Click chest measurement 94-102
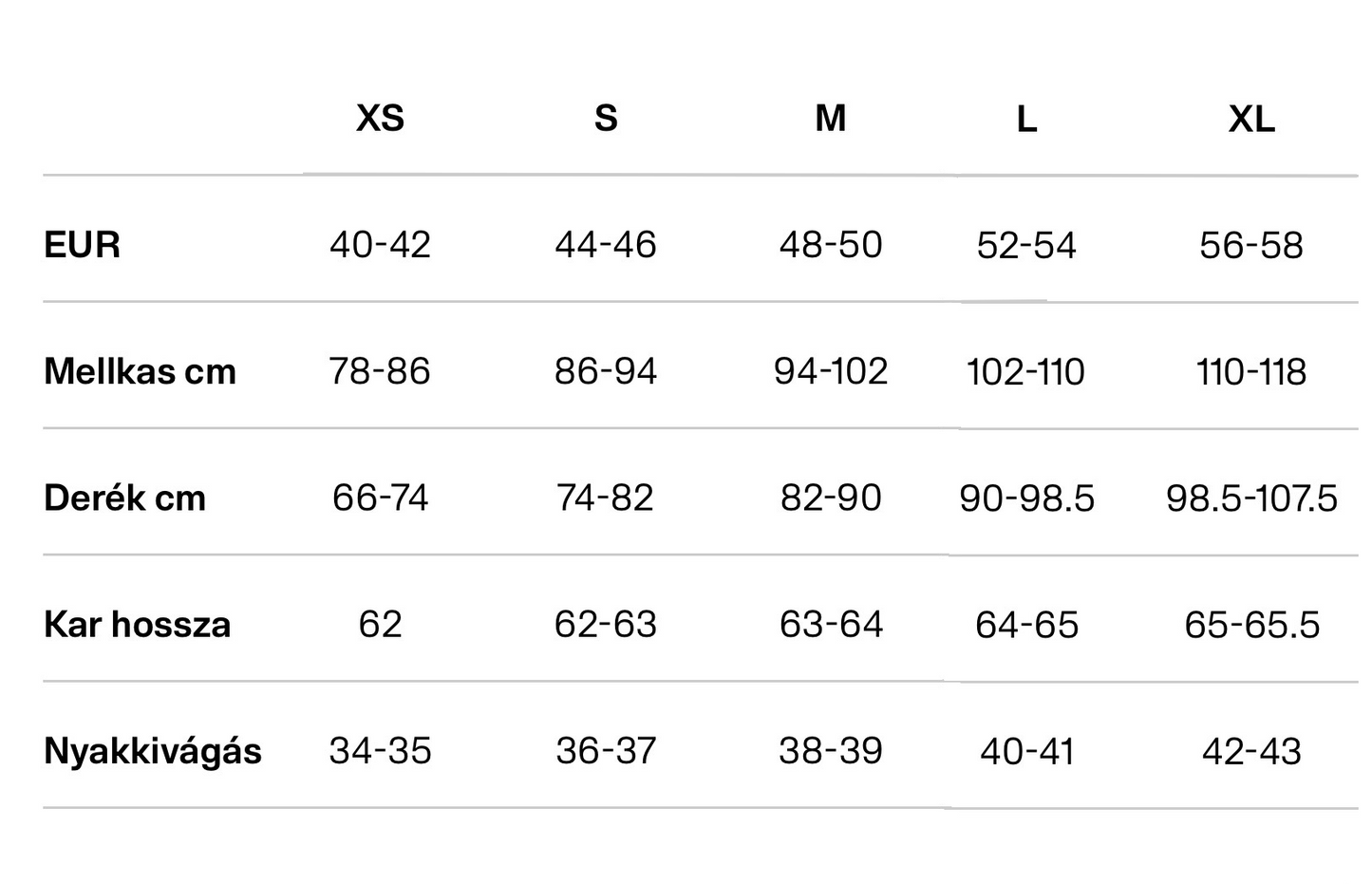The height and width of the screenshot is (884, 1372). (x=831, y=371)
